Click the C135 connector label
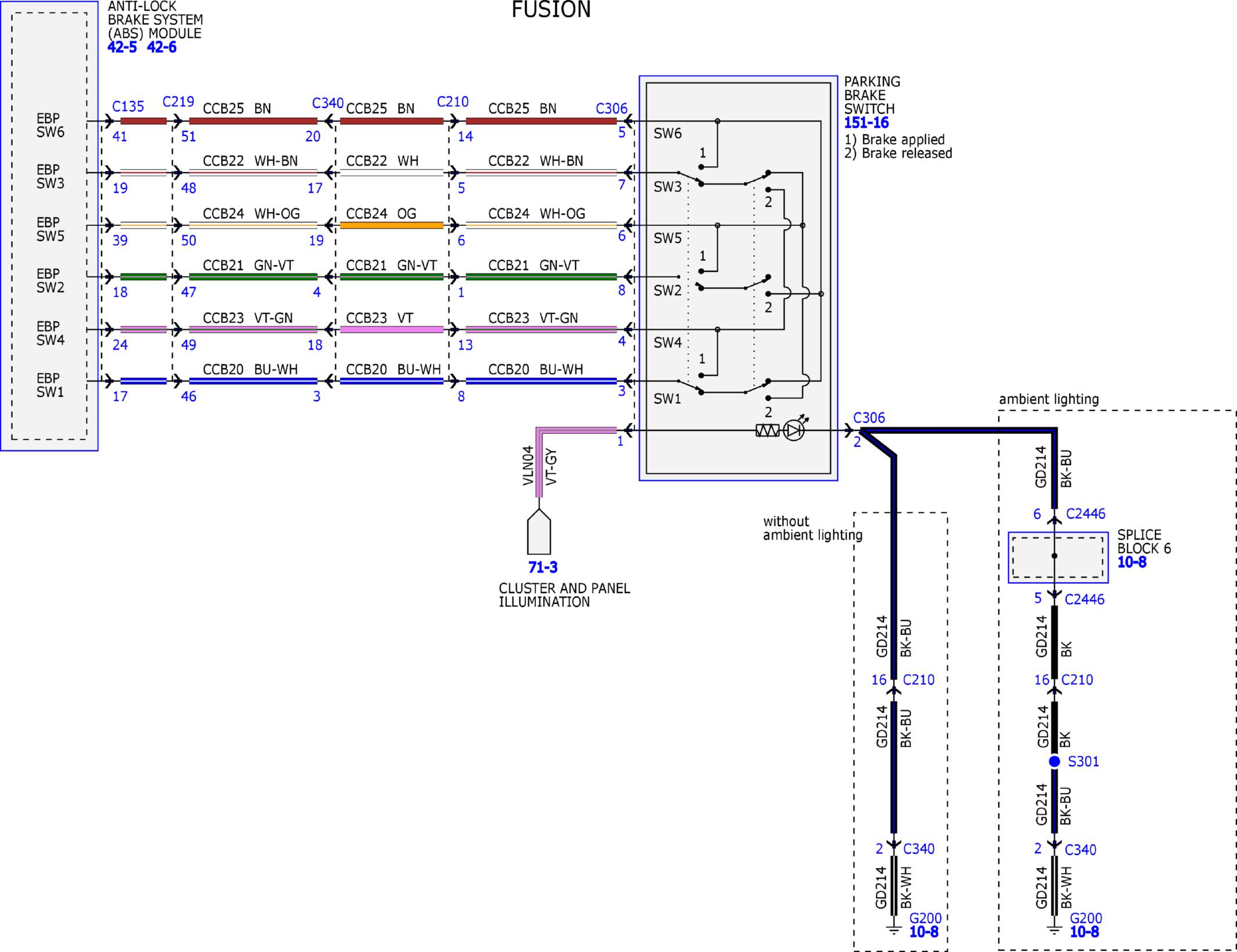 pyautogui.click(x=128, y=106)
